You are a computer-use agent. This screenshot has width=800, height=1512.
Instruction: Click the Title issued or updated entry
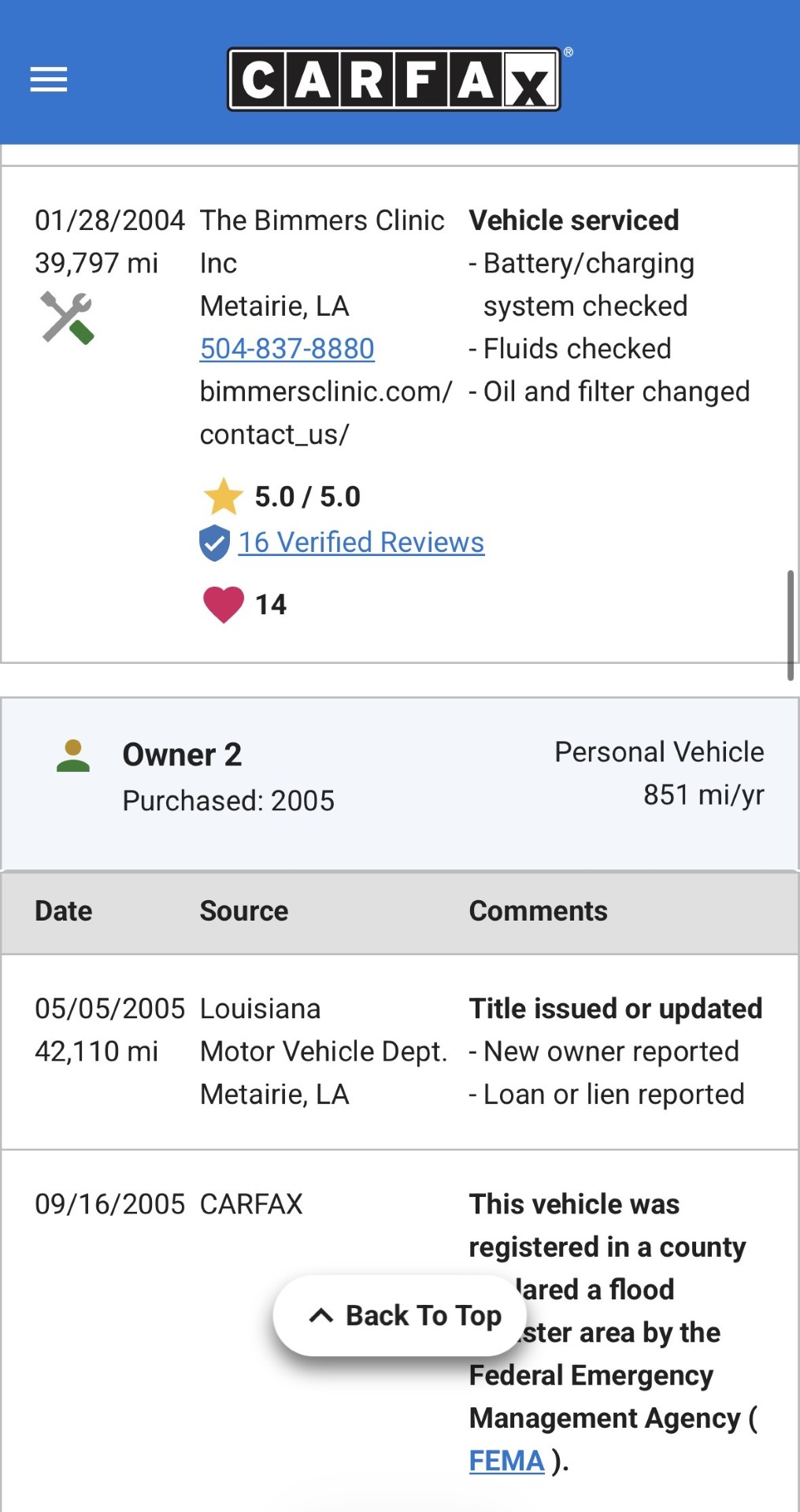coord(616,1009)
